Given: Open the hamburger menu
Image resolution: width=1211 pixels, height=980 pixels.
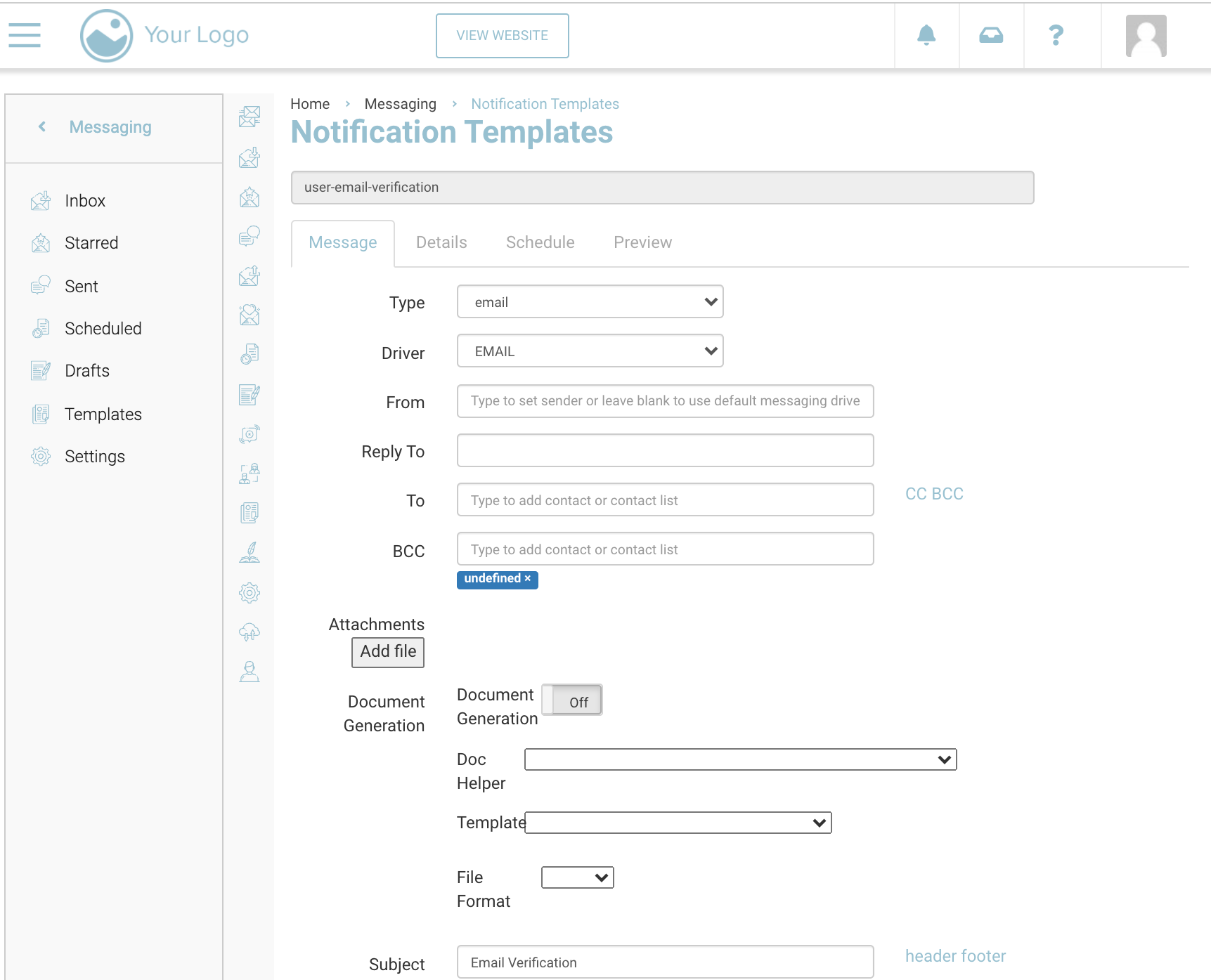Looking at the screenshot, I should [25, 35].
